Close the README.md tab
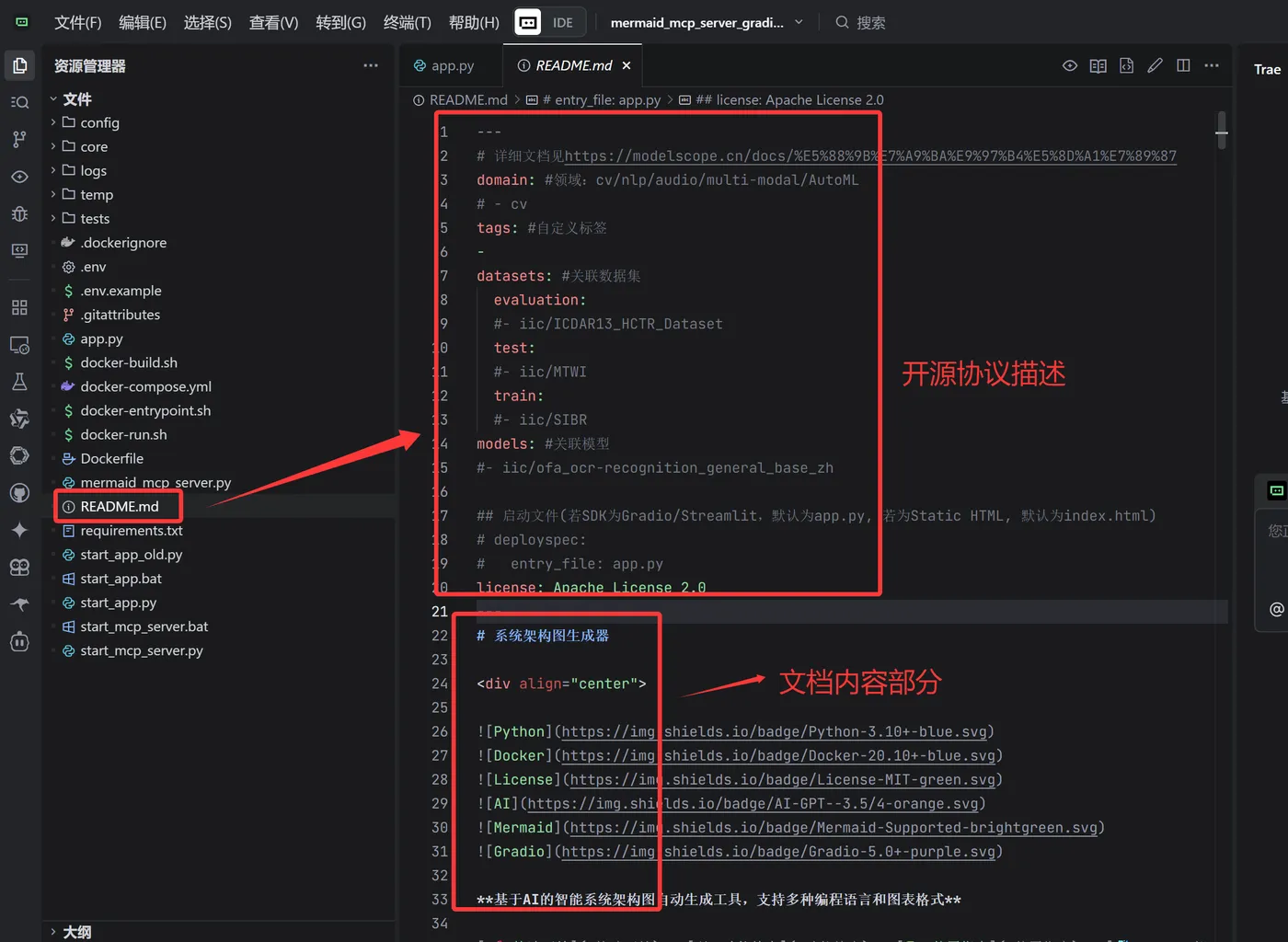Image resolution: width=1288 pixels, height=942 pixels. point(627,65)
